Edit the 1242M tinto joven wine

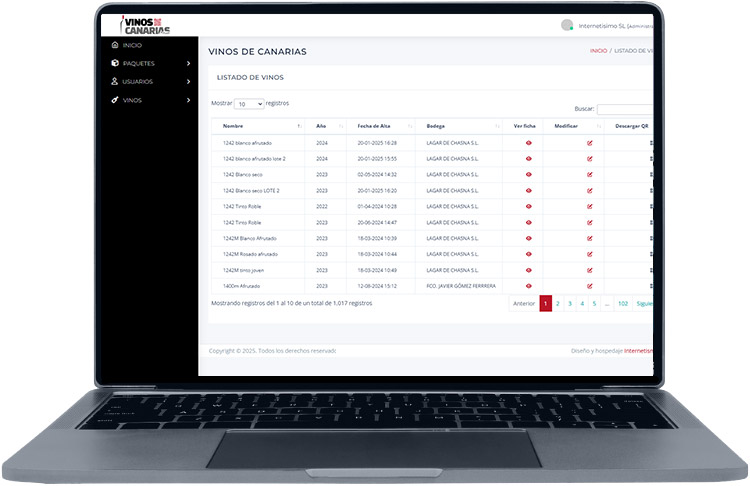click(x=590, y=270)
